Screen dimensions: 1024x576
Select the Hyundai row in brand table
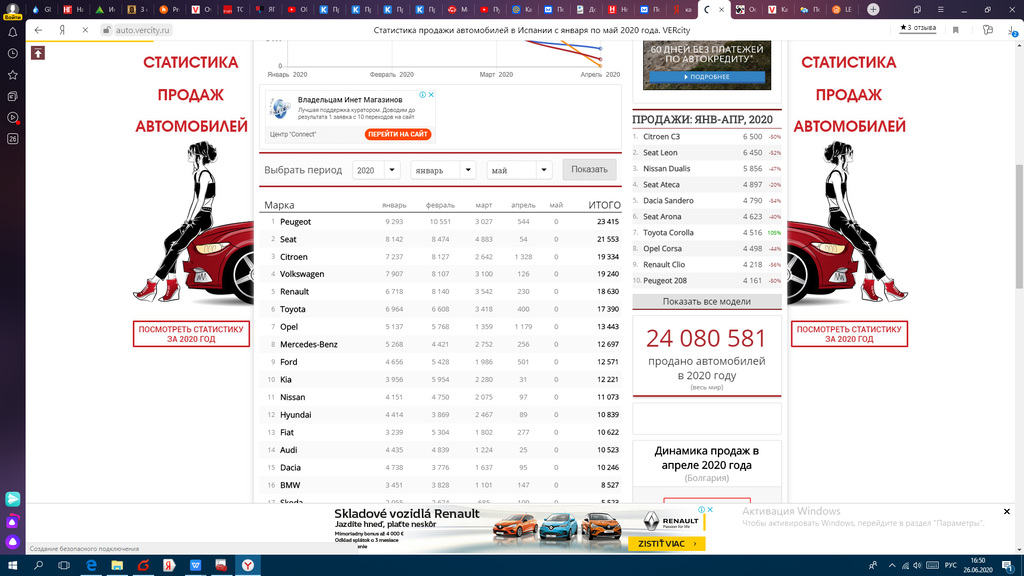click(x=440, y=415)
